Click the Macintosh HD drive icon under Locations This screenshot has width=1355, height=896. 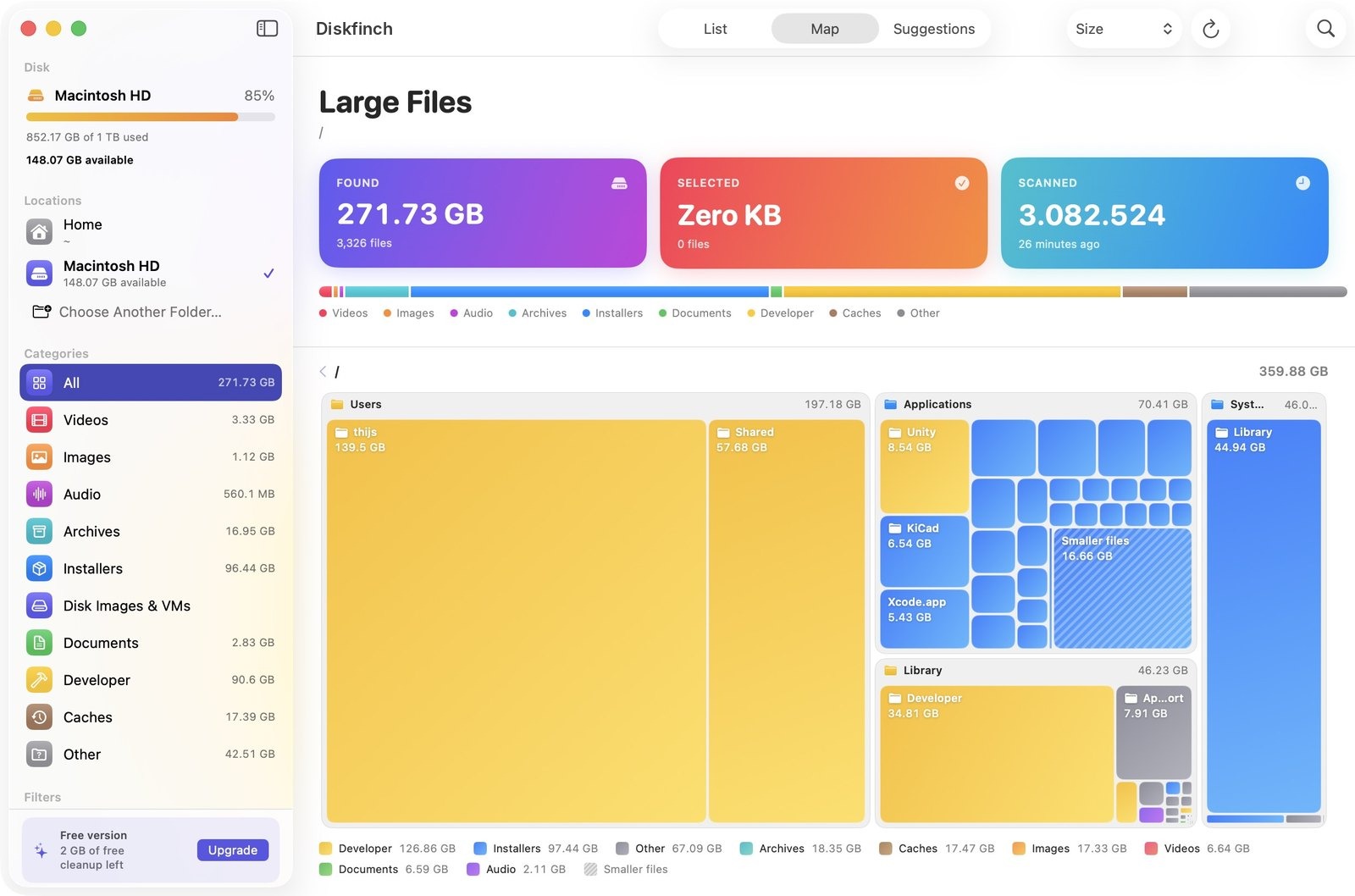coord(39,273)
